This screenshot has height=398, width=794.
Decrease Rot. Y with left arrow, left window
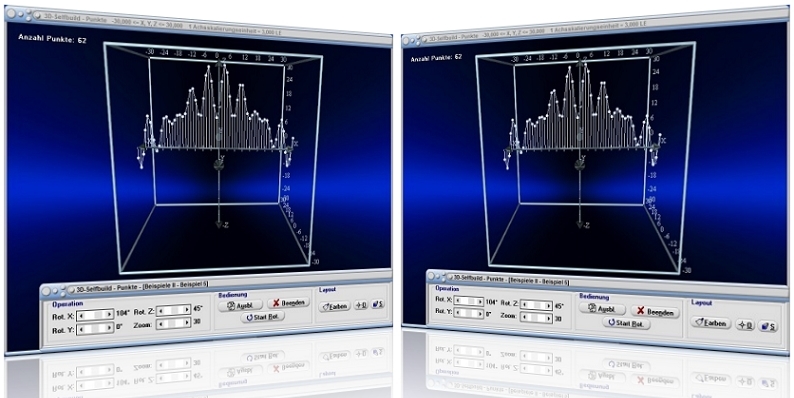[x=81, y=329]
